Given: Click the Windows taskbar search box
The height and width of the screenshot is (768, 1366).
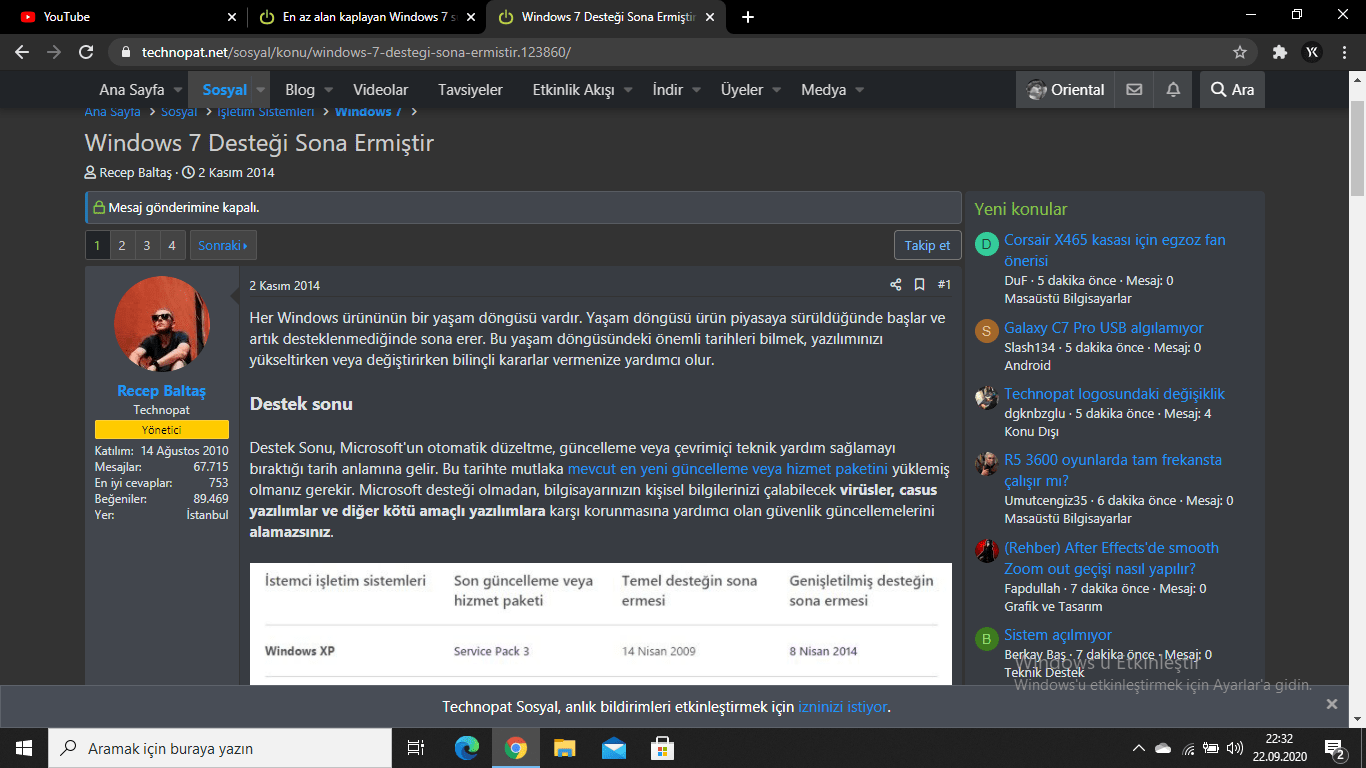Looking at the screenshot, I should [220, 748].
